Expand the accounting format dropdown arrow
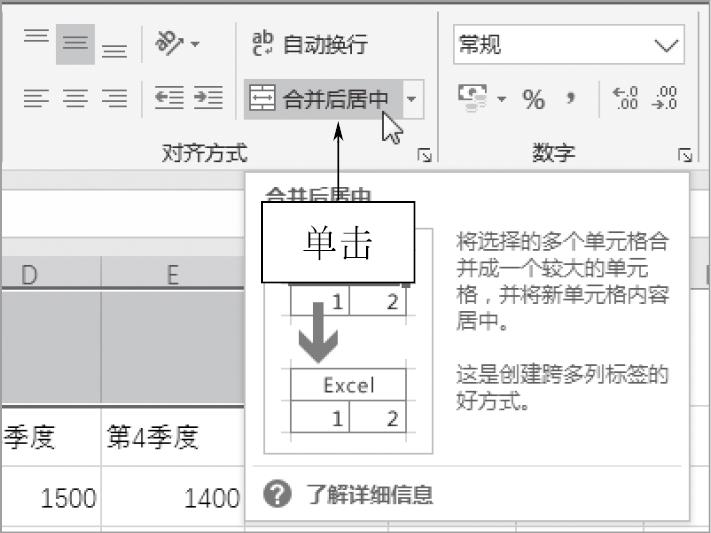 (x=502, y=98)
